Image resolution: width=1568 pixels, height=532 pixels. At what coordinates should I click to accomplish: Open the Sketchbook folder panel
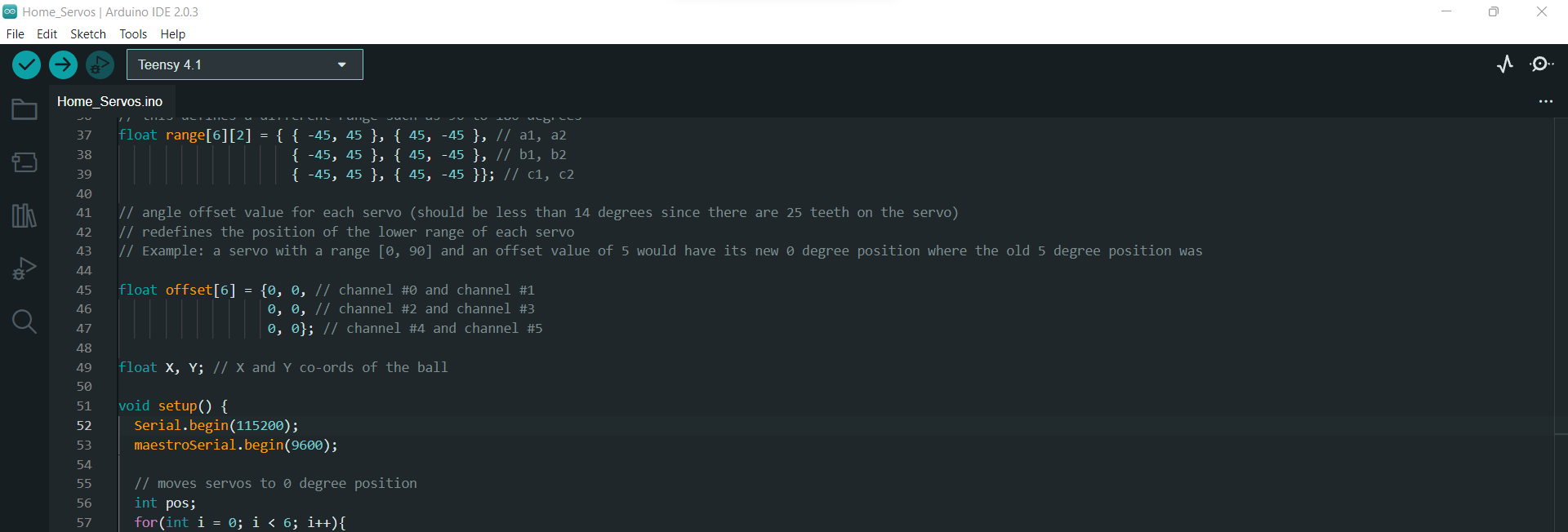pyautogui.click(x=24, y=109)
